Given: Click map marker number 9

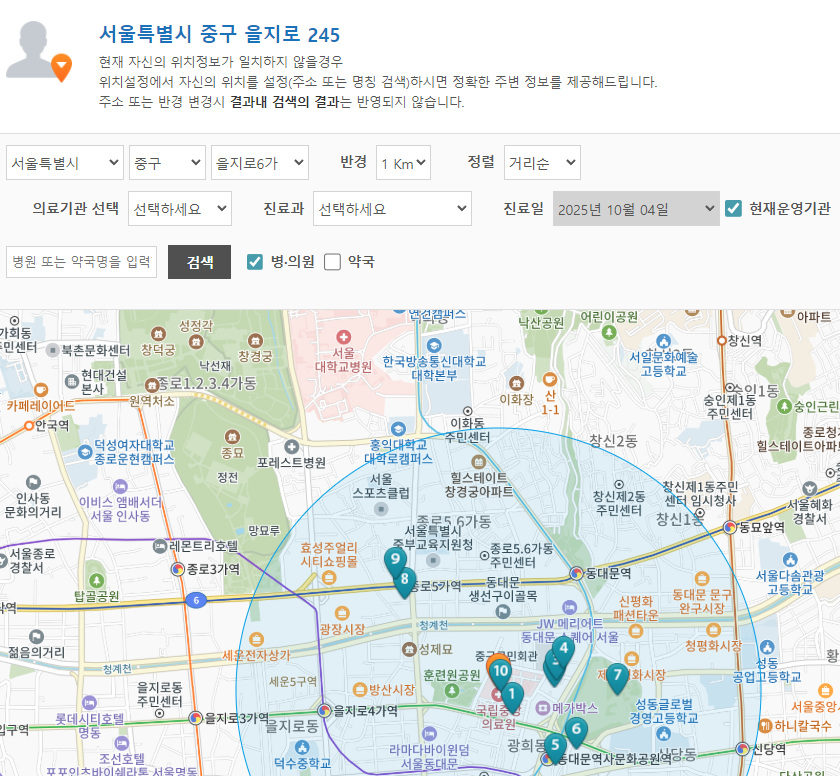Looking at the screenshot, I should click(x=395, y=561).
